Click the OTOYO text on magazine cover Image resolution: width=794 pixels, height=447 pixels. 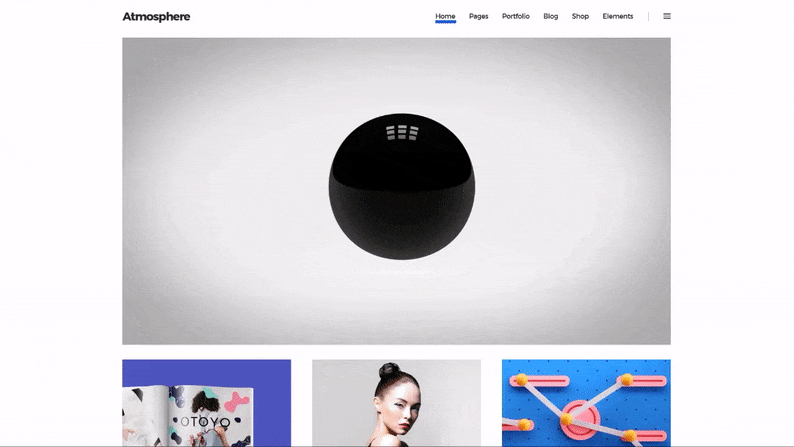tap(204, 422)
